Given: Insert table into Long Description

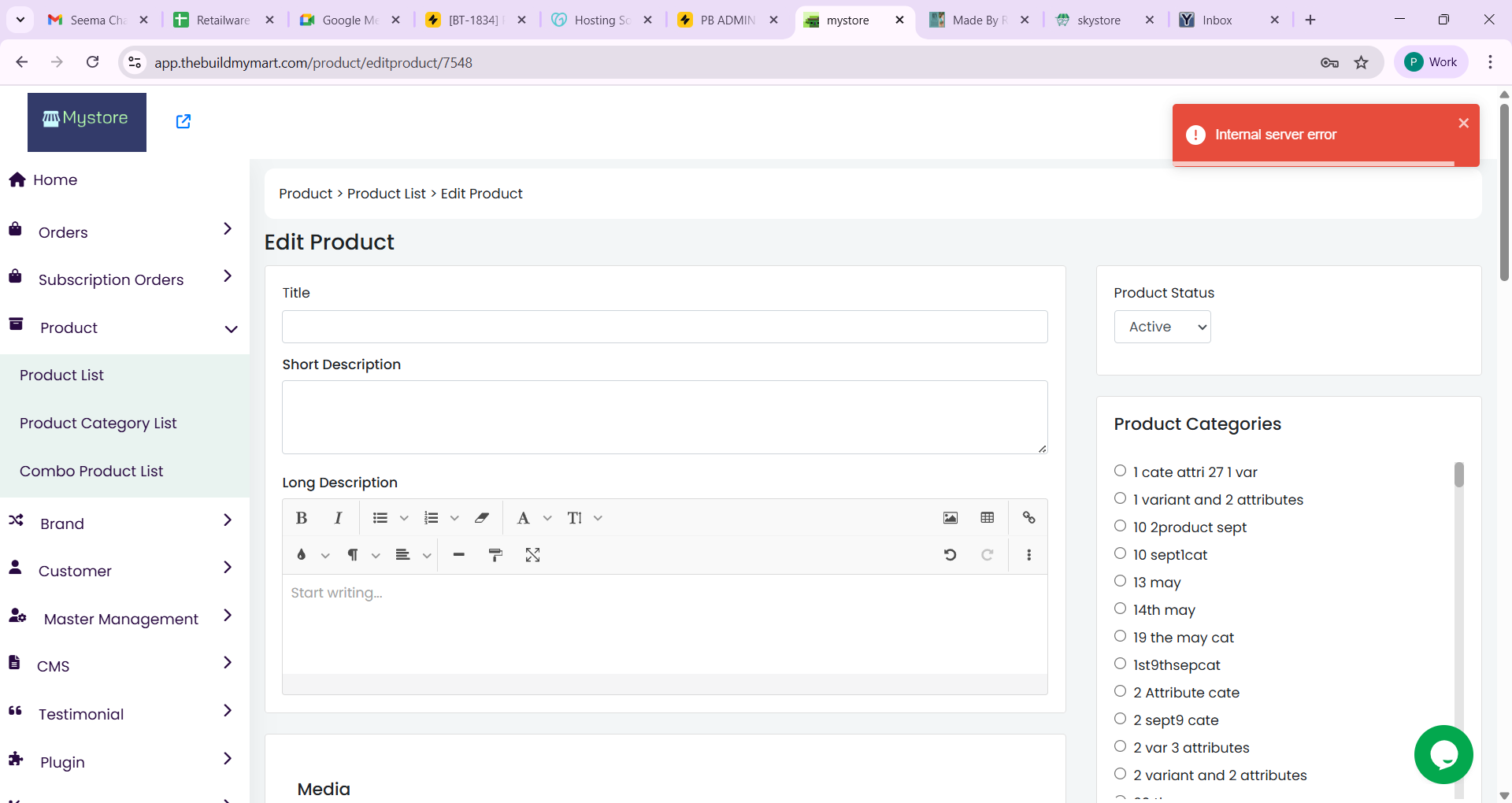Looking at the screenshot, I should click(988, 518).
